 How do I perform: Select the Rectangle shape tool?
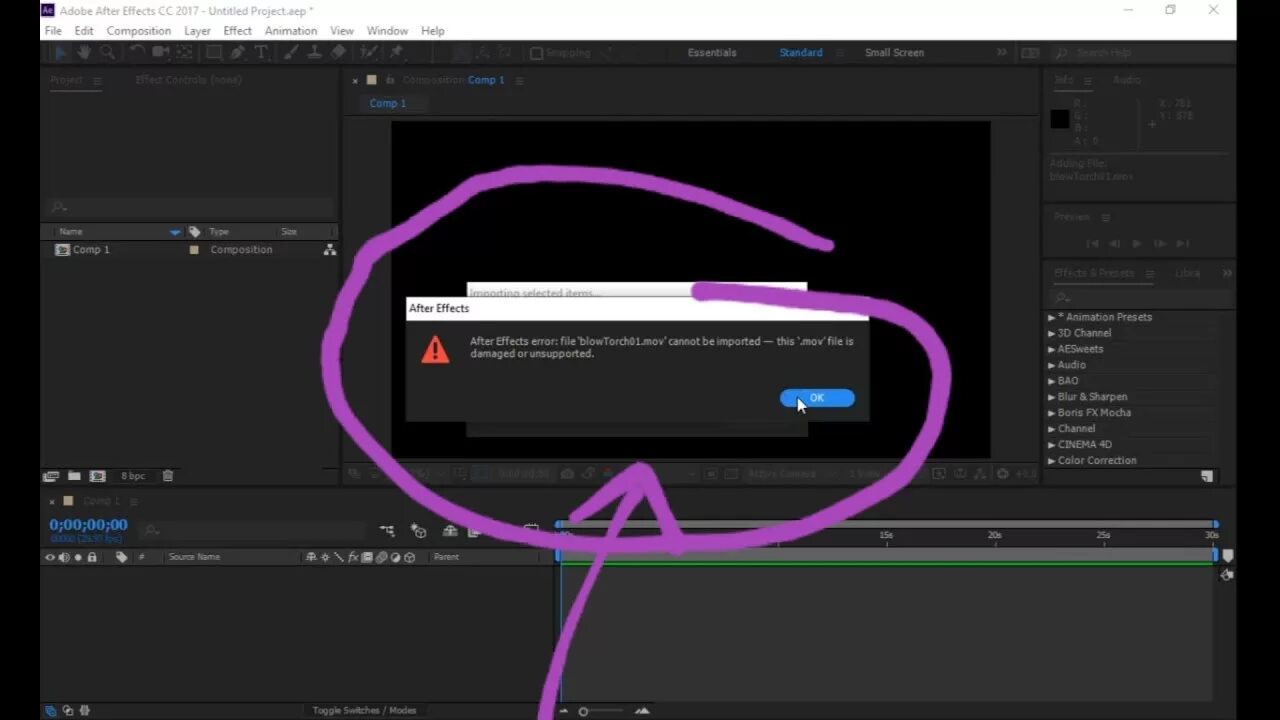(x=214, y=53)
